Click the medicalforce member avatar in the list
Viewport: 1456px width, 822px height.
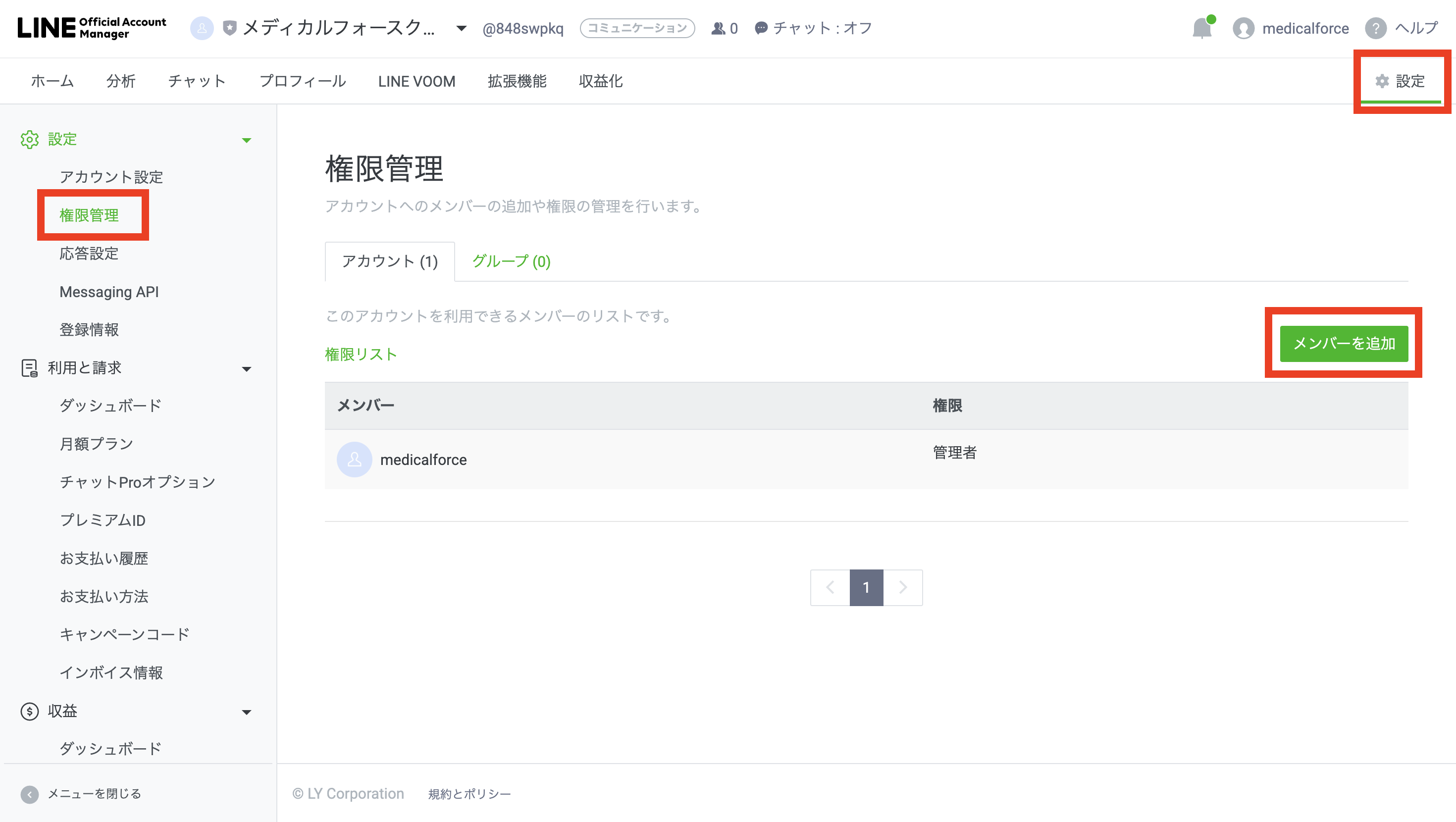pyautogui.click(x=355, y=460)
